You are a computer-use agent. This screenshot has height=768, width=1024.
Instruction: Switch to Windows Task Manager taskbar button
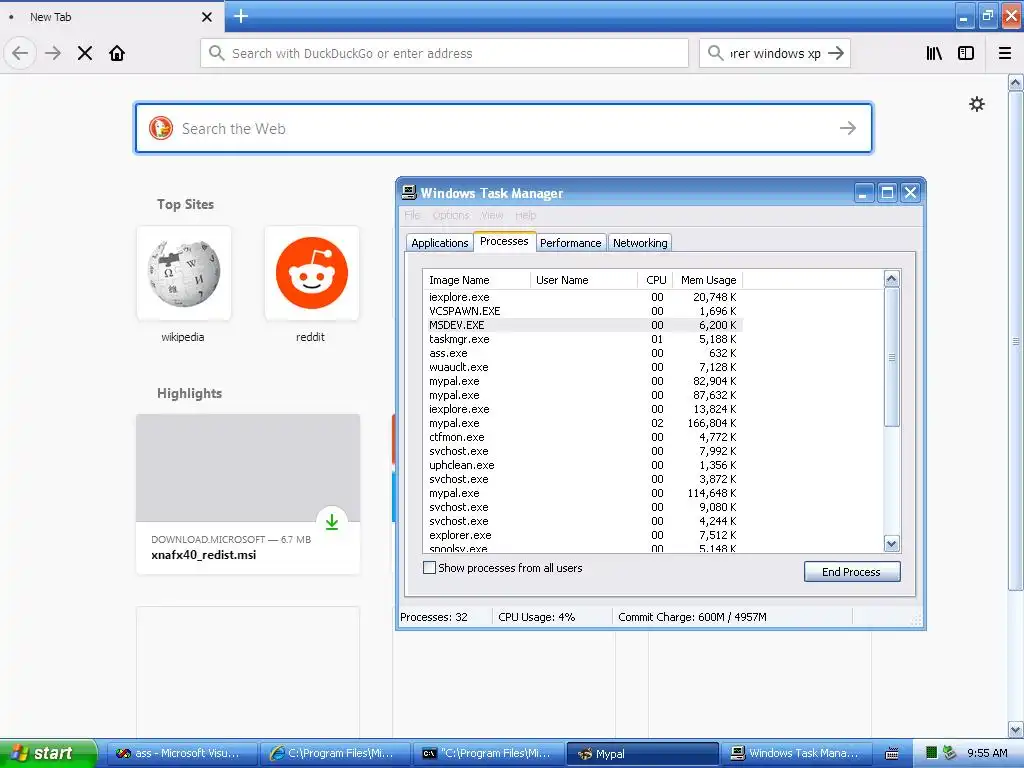coord(796,753)
